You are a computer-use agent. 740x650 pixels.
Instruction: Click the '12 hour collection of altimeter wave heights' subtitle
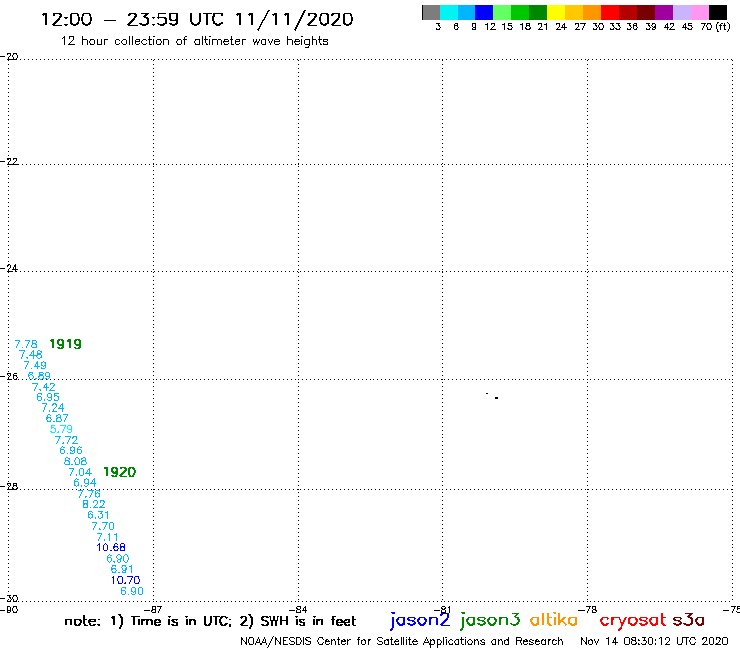click(194, 41)
